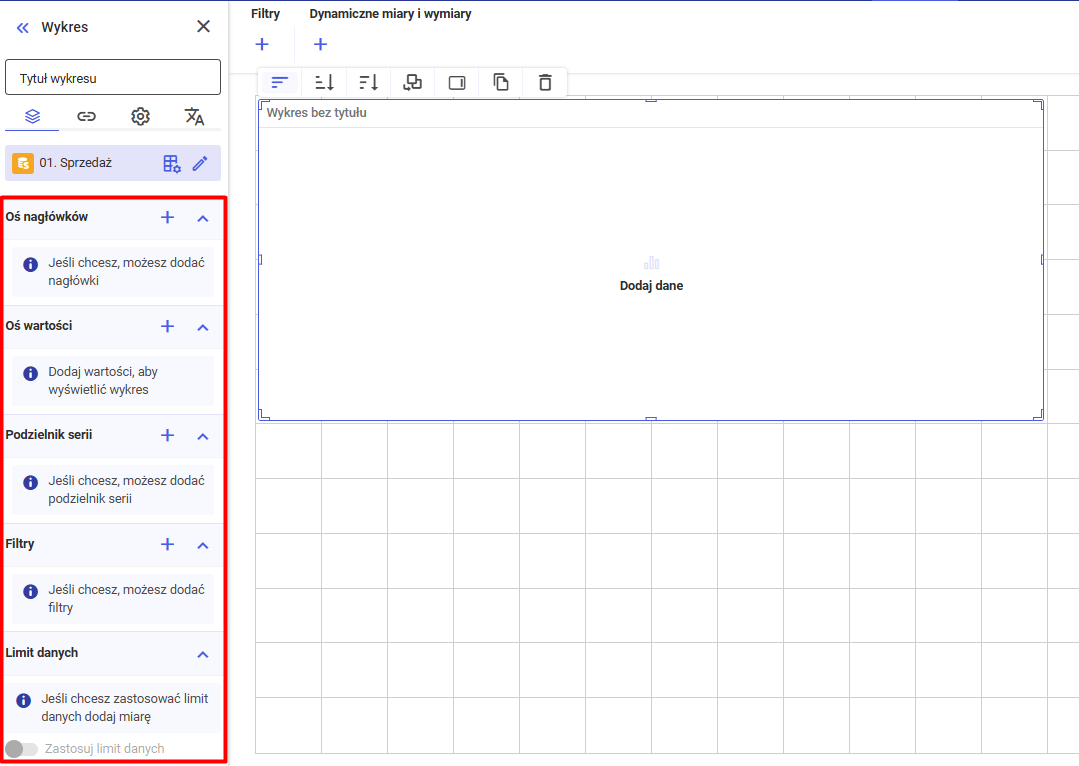Click the Tytuł wykresu input field

(113, 78)
